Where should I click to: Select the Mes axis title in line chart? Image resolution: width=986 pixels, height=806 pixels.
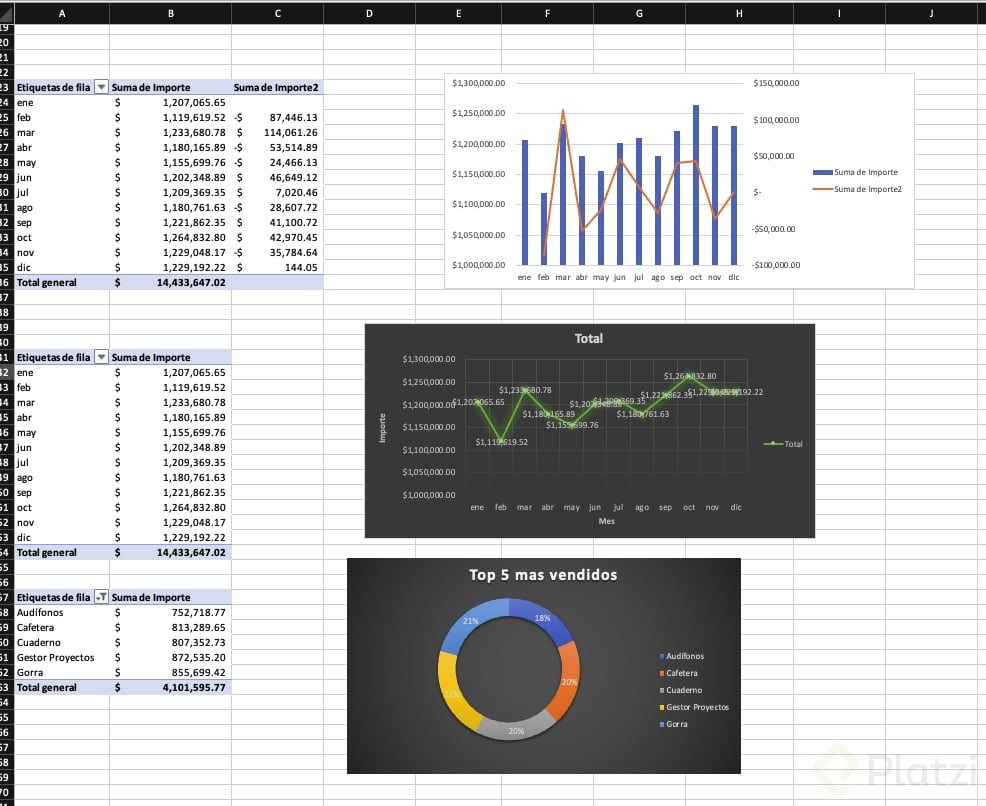[606, 521]
